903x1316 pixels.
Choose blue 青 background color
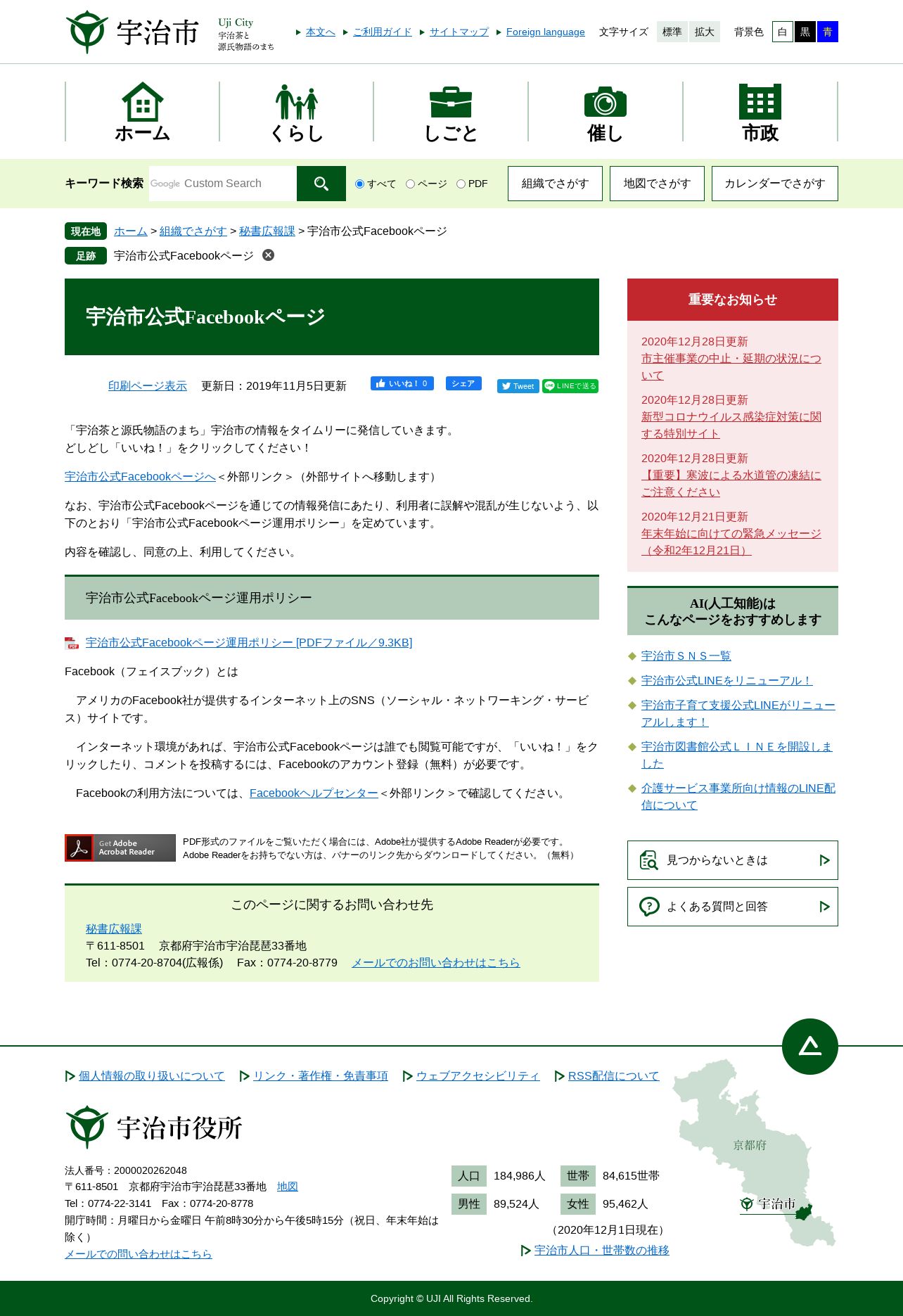coord(828,32)
